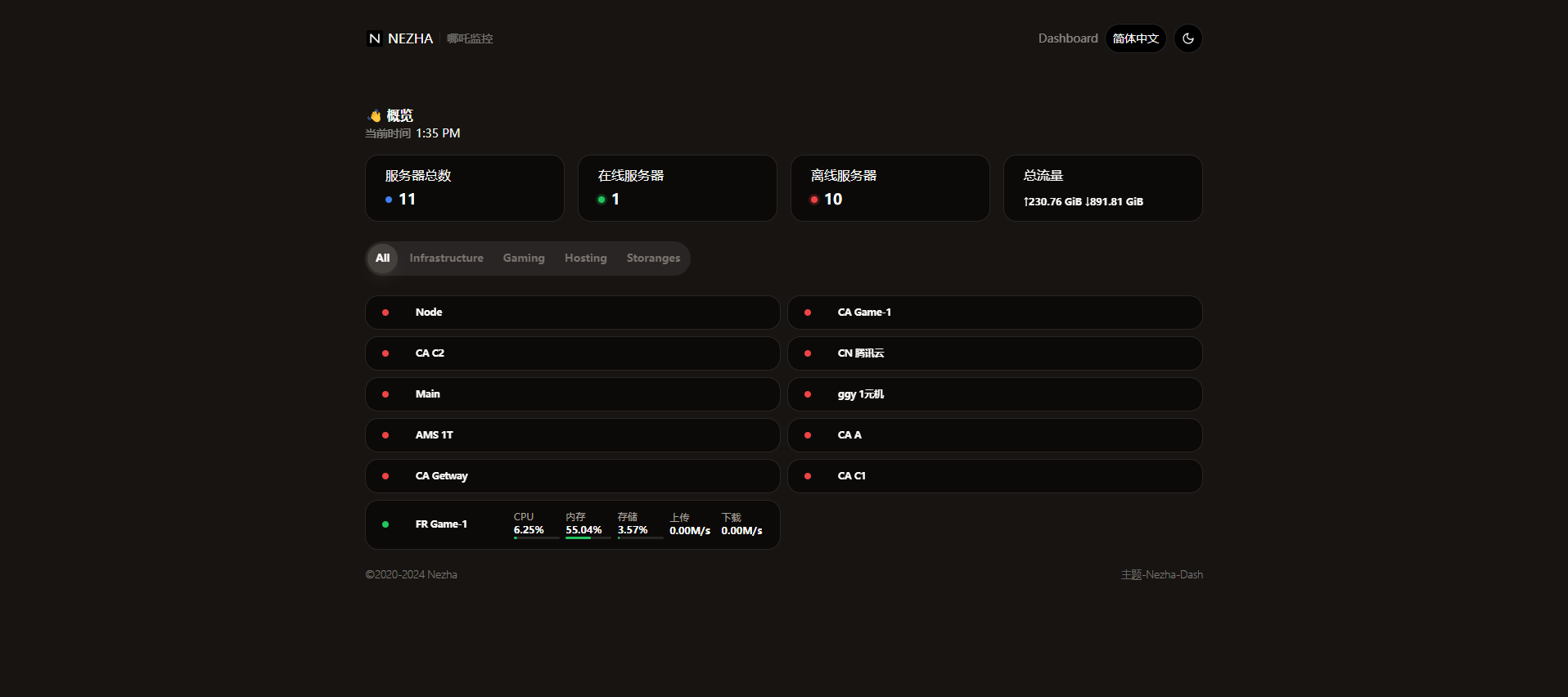Switch to the Gaming tab
Image resolution: width=1568 pixels, height=697 pixels.
pyautogui.click(x=523, y=259)
